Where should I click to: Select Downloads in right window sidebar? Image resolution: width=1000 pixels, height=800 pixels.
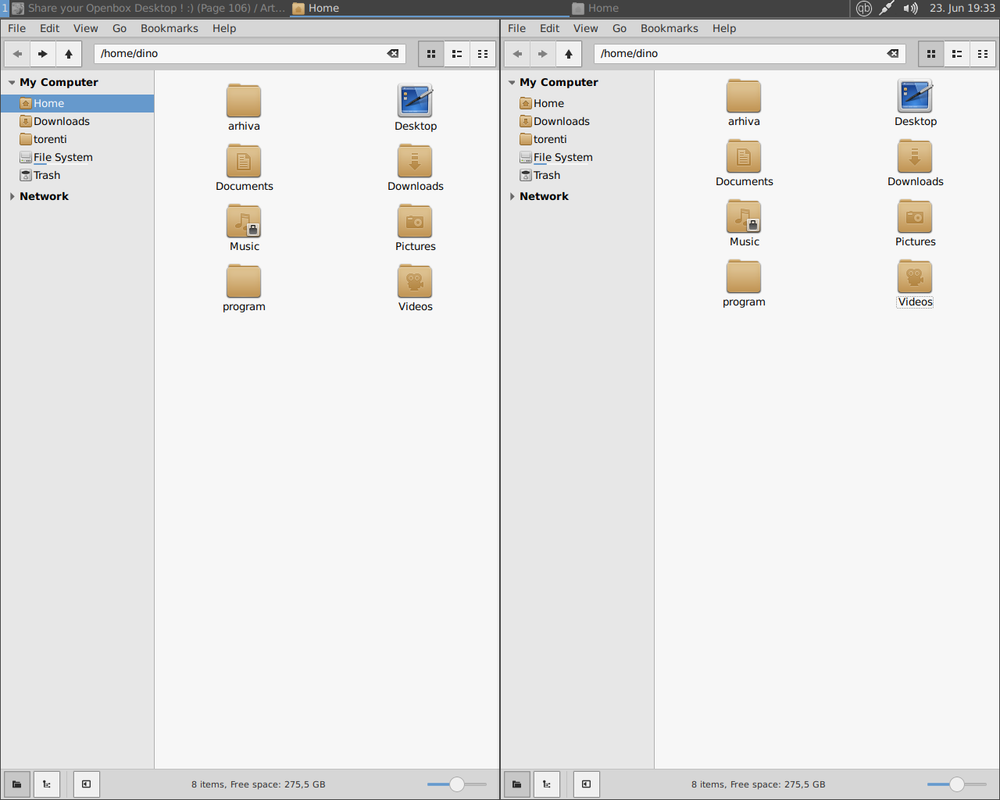click(x=577, y=121)
